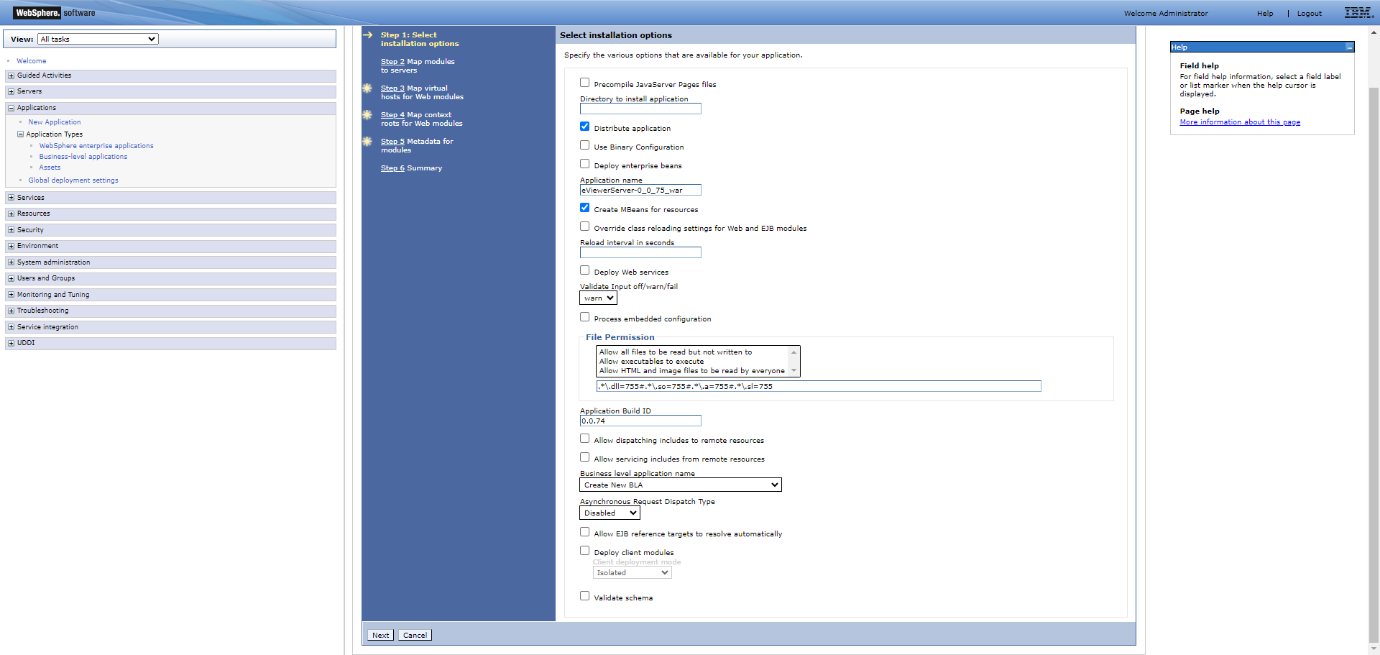Click the Application Build ID field

640,420
